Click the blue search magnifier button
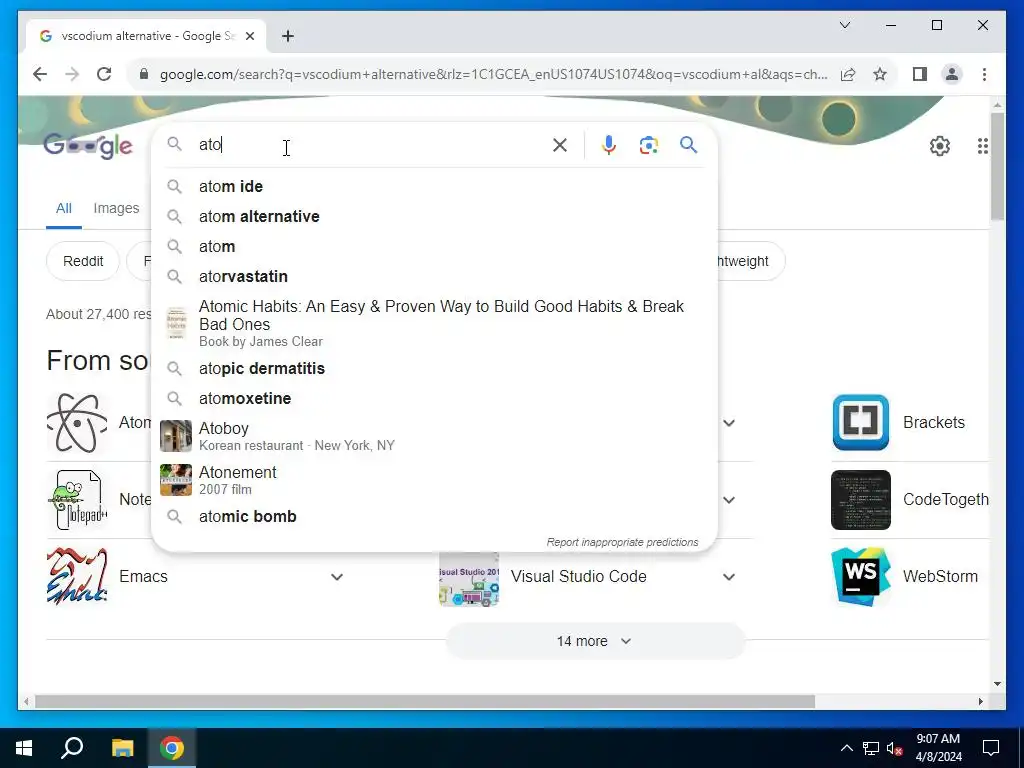 pos(688,144)
